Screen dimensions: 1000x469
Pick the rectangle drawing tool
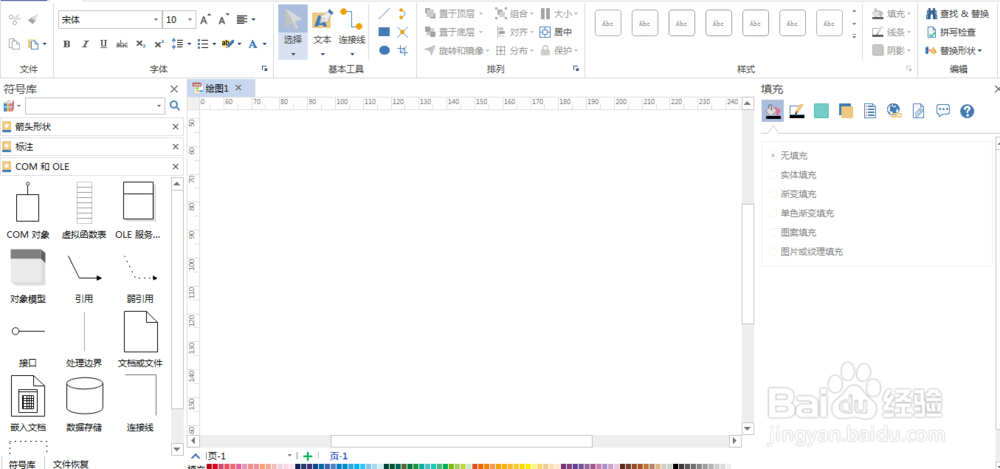[384, 32]
